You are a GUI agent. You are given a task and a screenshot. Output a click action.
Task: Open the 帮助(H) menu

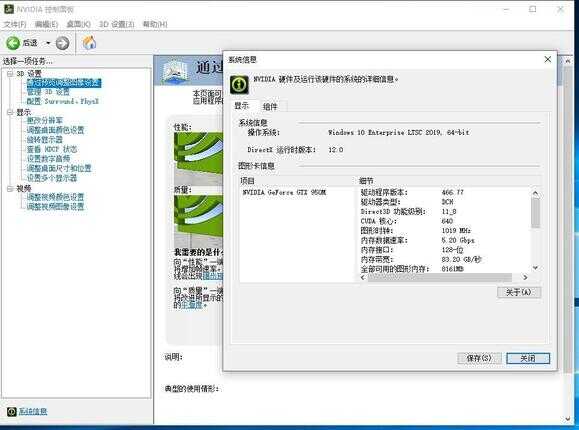point(155,24)
